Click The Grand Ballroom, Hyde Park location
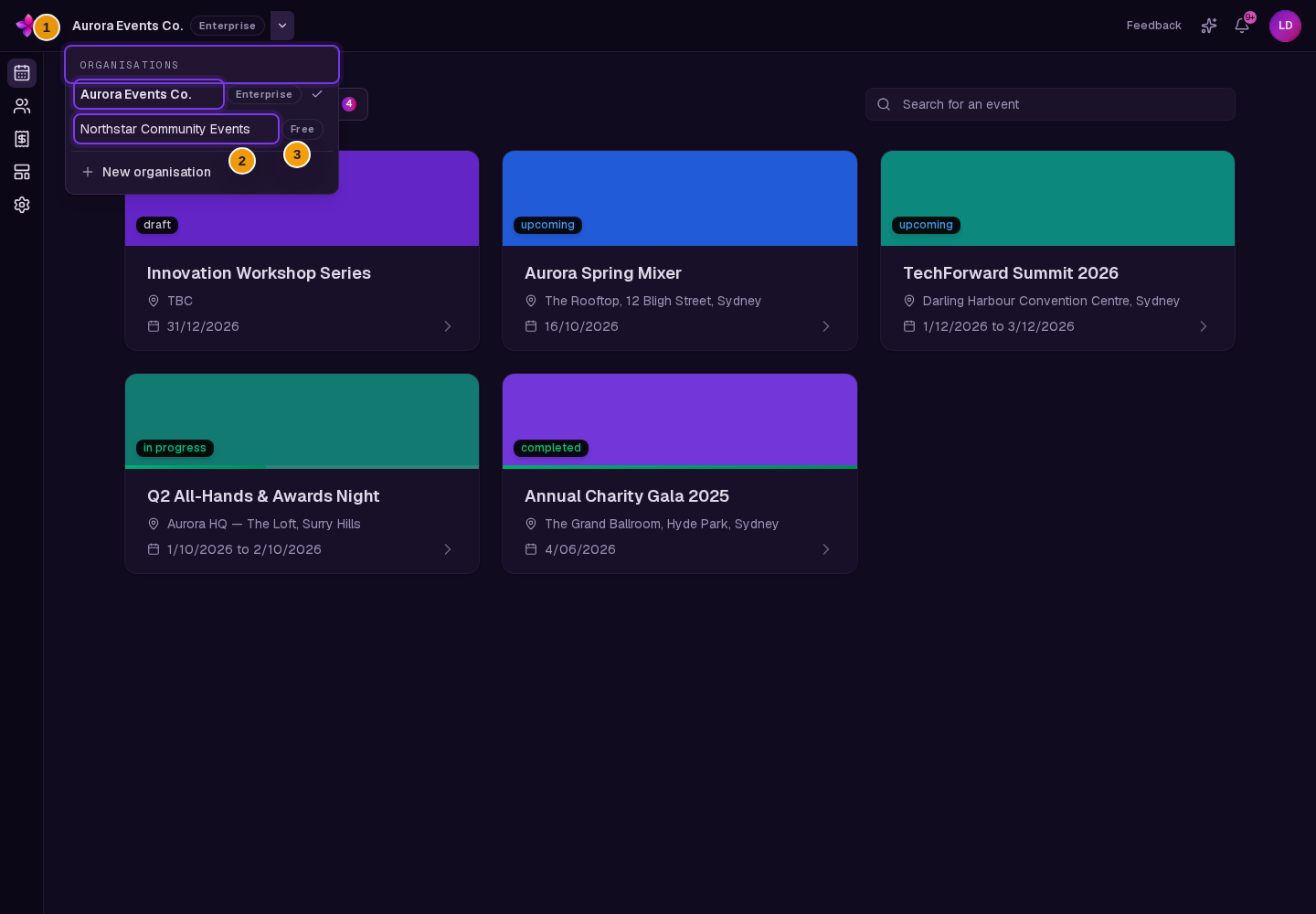1316x914 pixels. pos(662,524)
